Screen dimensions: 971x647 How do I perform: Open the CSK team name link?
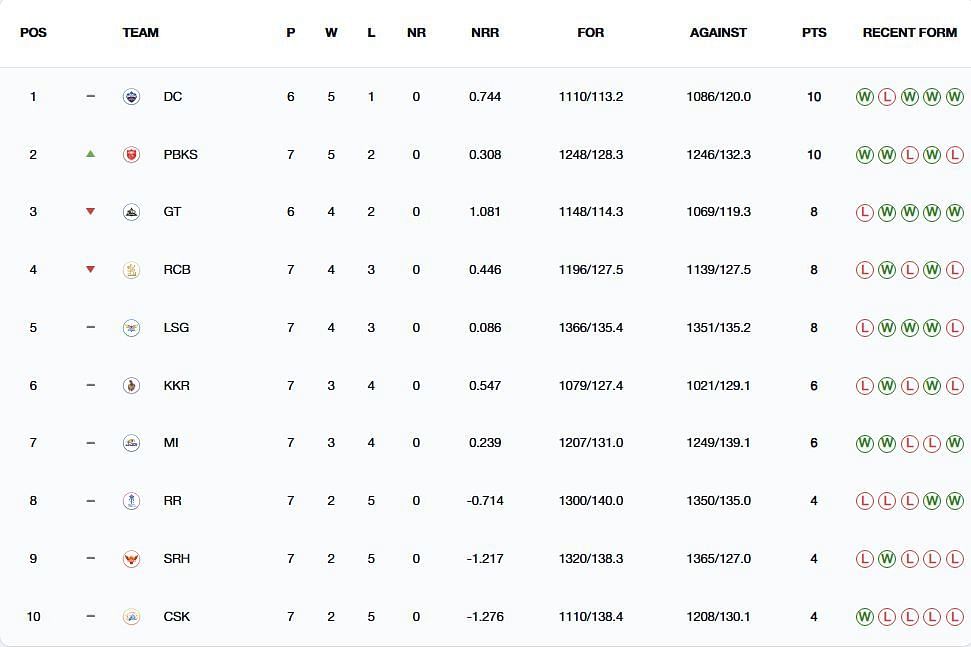(176, 617)
